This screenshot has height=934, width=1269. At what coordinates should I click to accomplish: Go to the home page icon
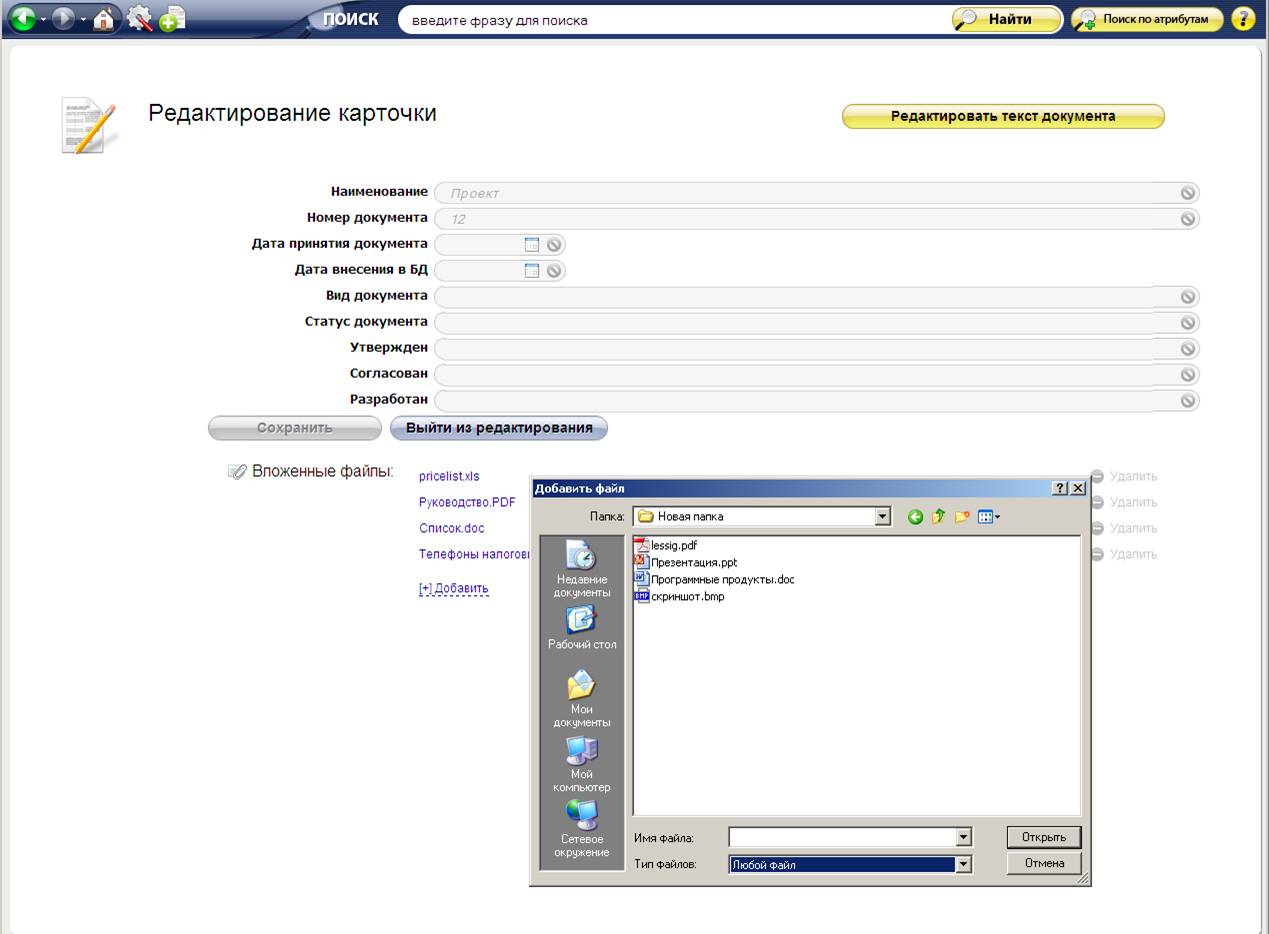tap(103, 19)
